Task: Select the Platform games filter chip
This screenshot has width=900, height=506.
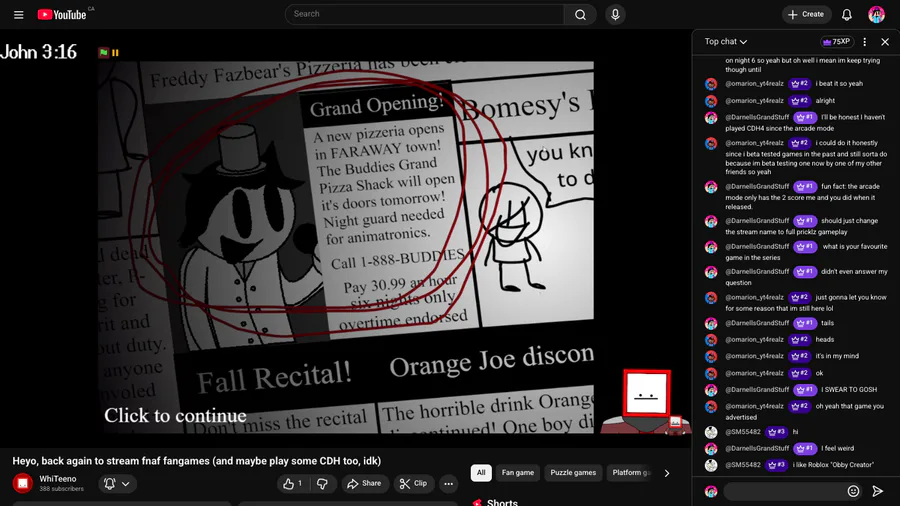Action: click(630, 473)
